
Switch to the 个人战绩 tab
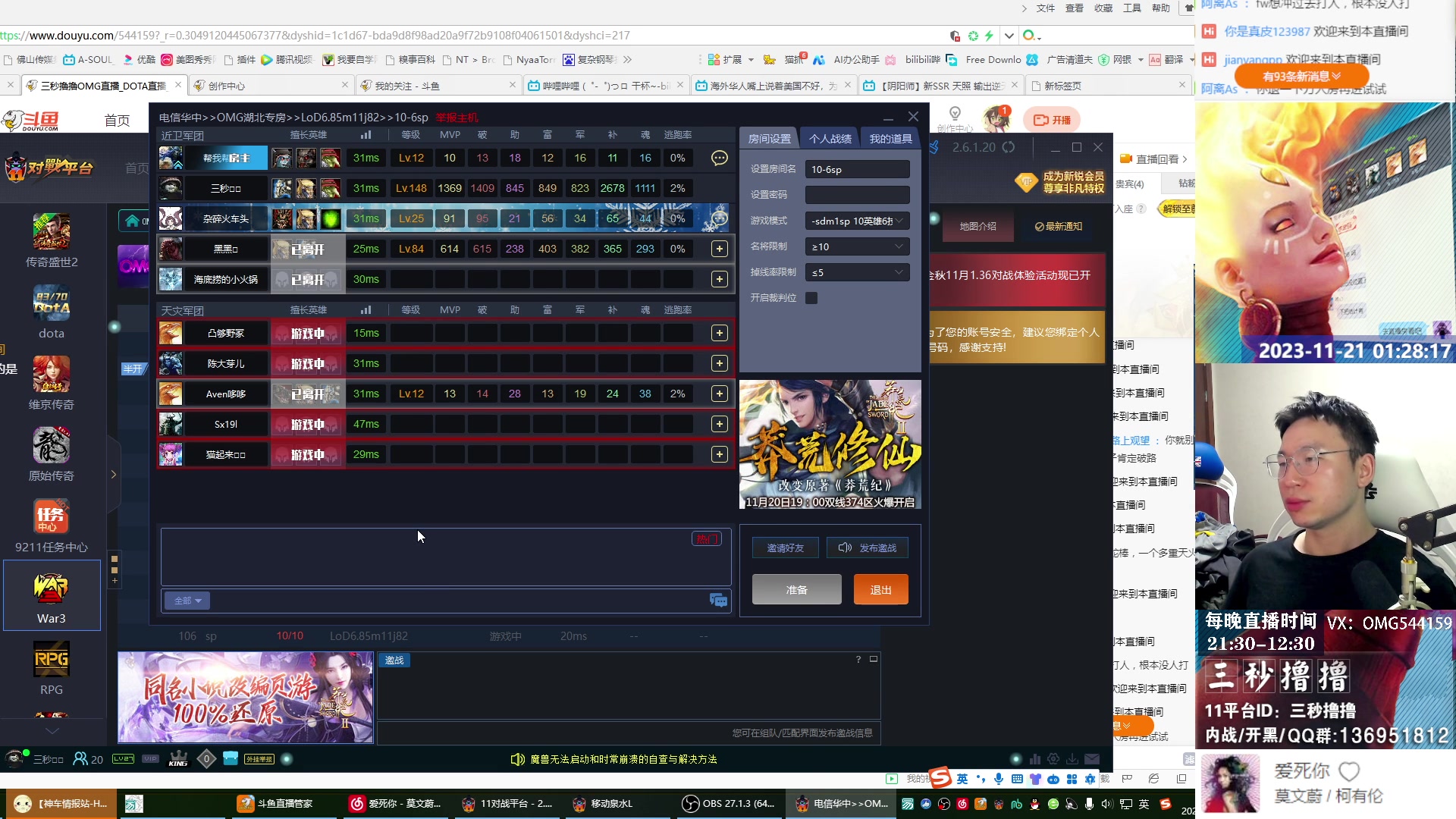pos(830,139)
